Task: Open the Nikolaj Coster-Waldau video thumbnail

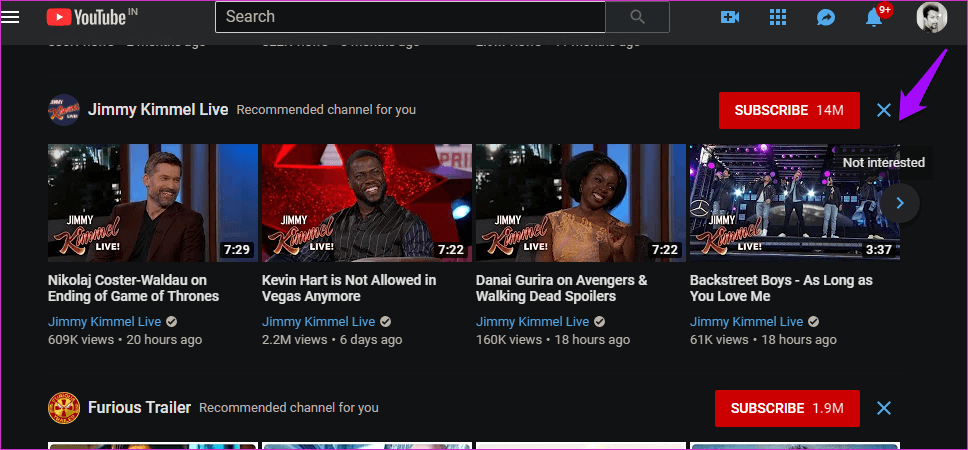Action: point(152,203)
